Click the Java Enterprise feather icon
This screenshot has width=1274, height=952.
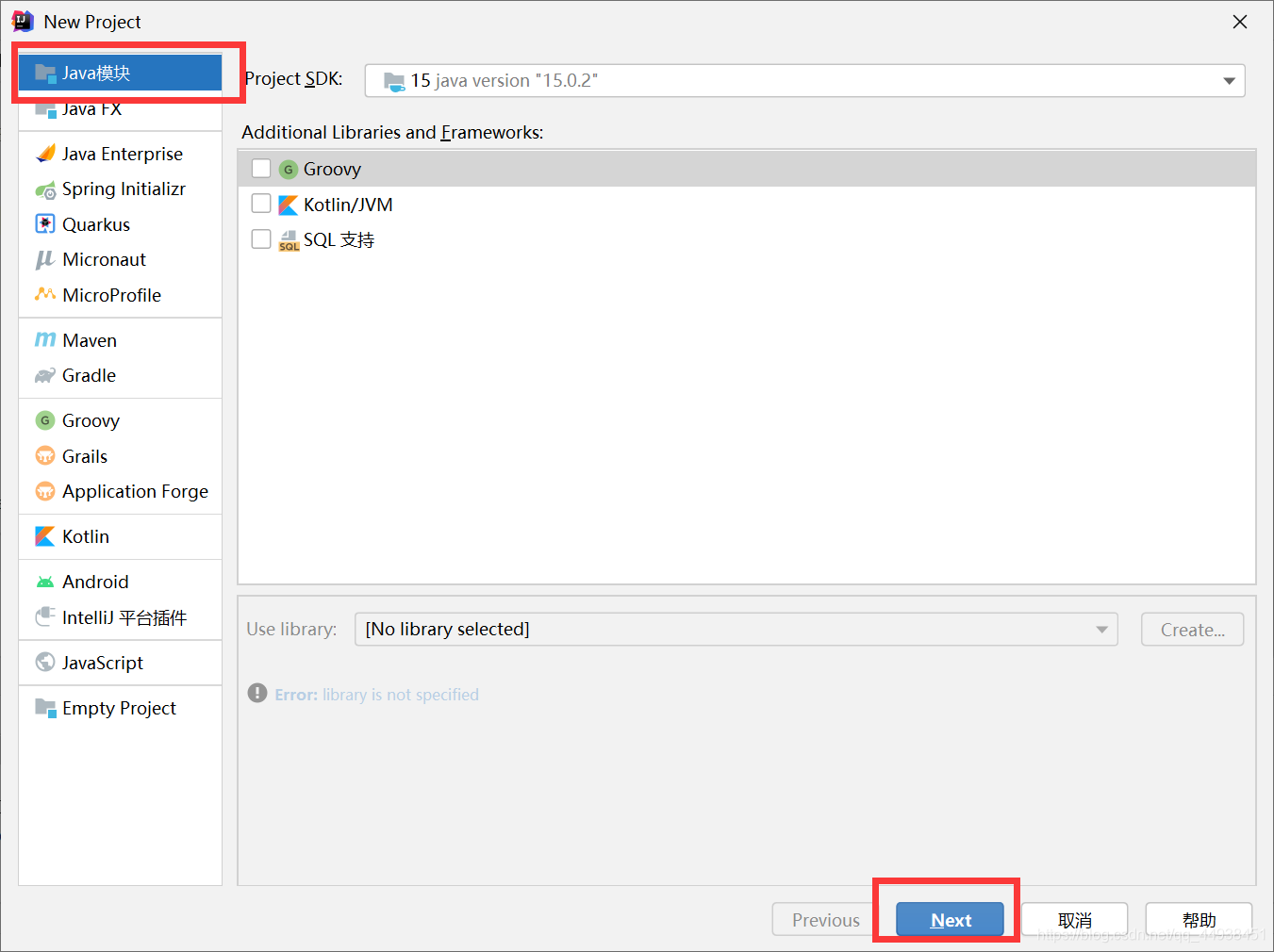pos(45,154)
